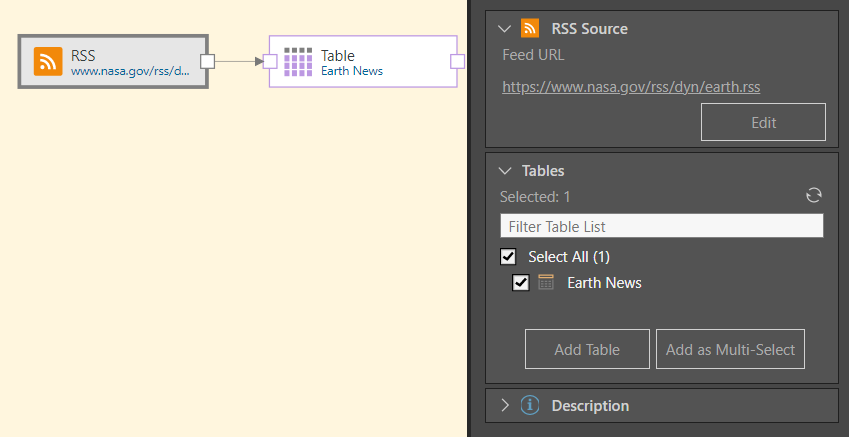Open the NASA earth.rss feed URL link
This screenshot has width=849, height=437.
631,87
